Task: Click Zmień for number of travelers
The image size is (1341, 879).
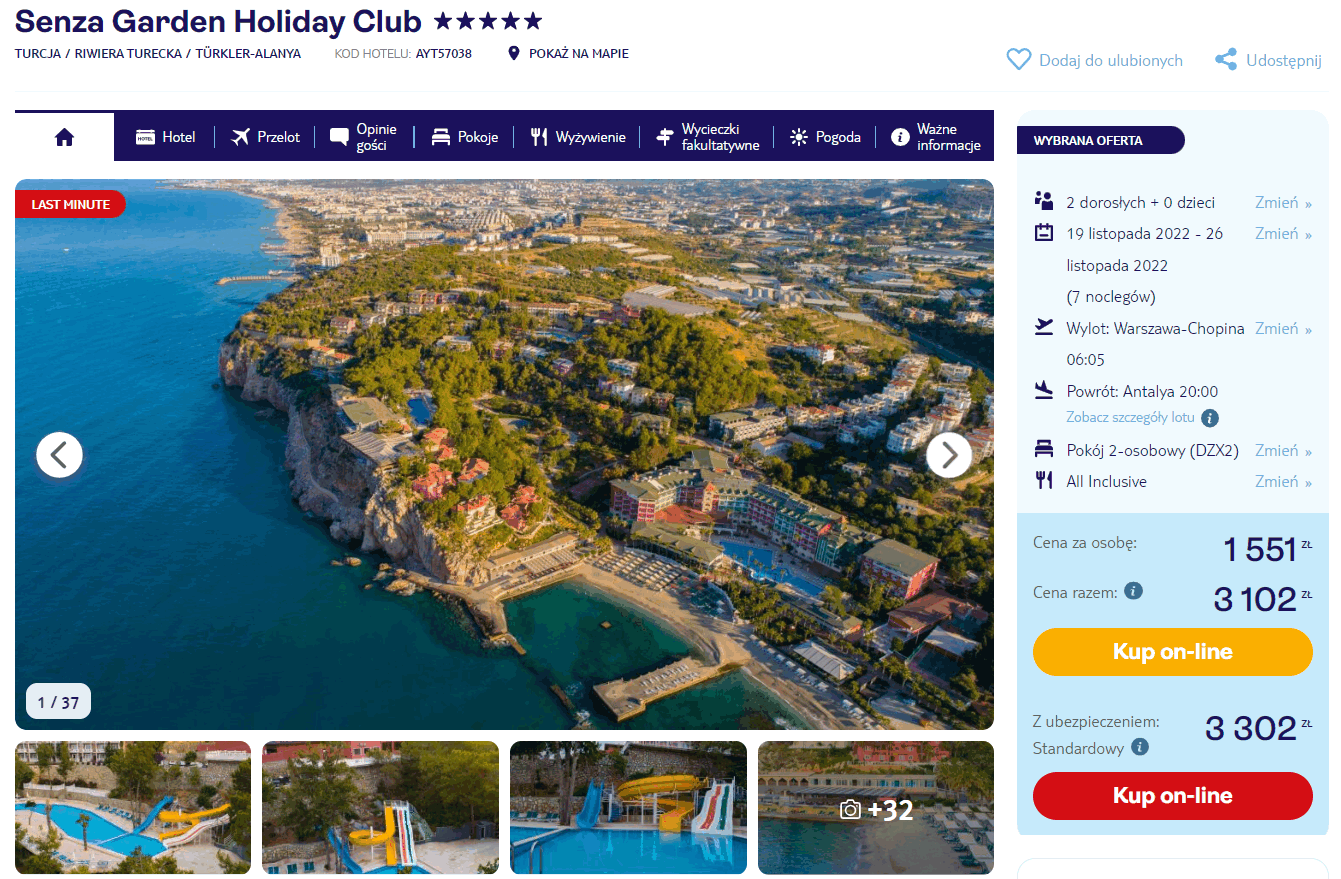Action: 1283,202
